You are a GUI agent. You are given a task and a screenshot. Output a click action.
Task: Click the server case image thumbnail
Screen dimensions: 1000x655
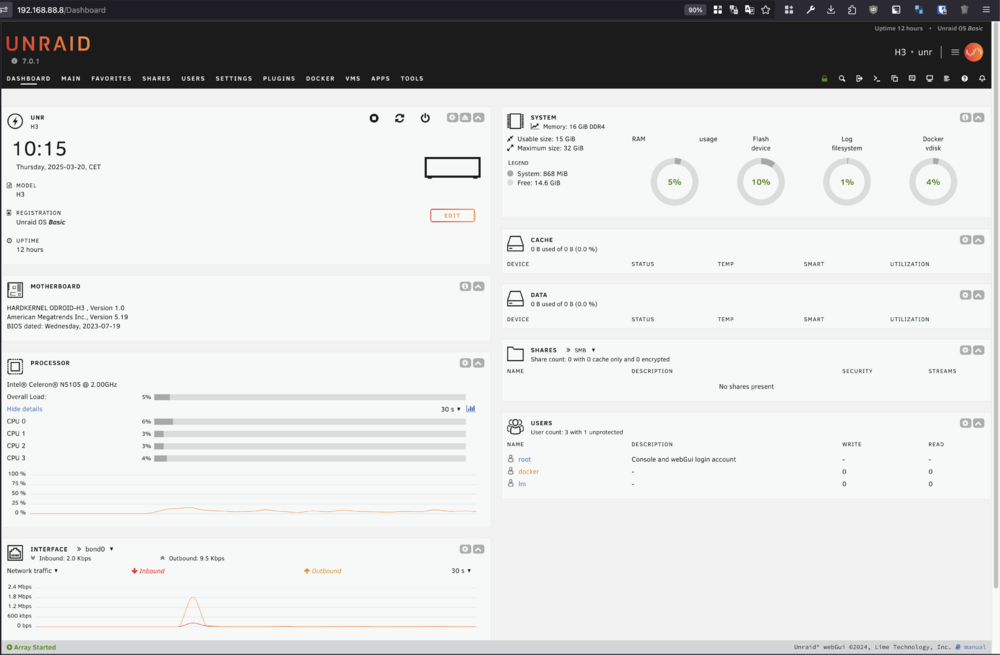[x=452, y=168]
